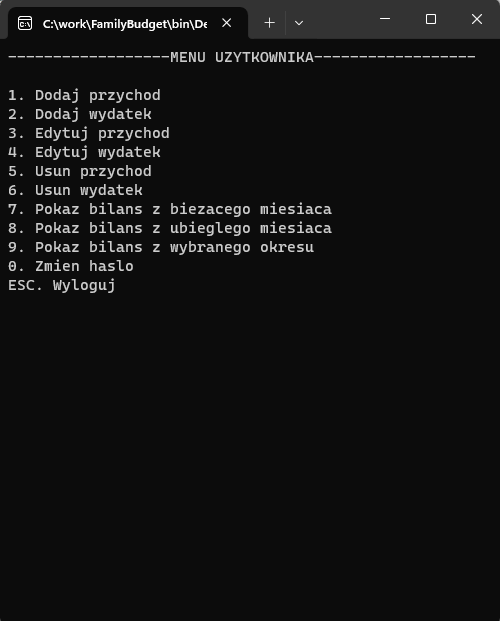Click the Usun przychod option text
500x621 pixels.
click(93, 171)
